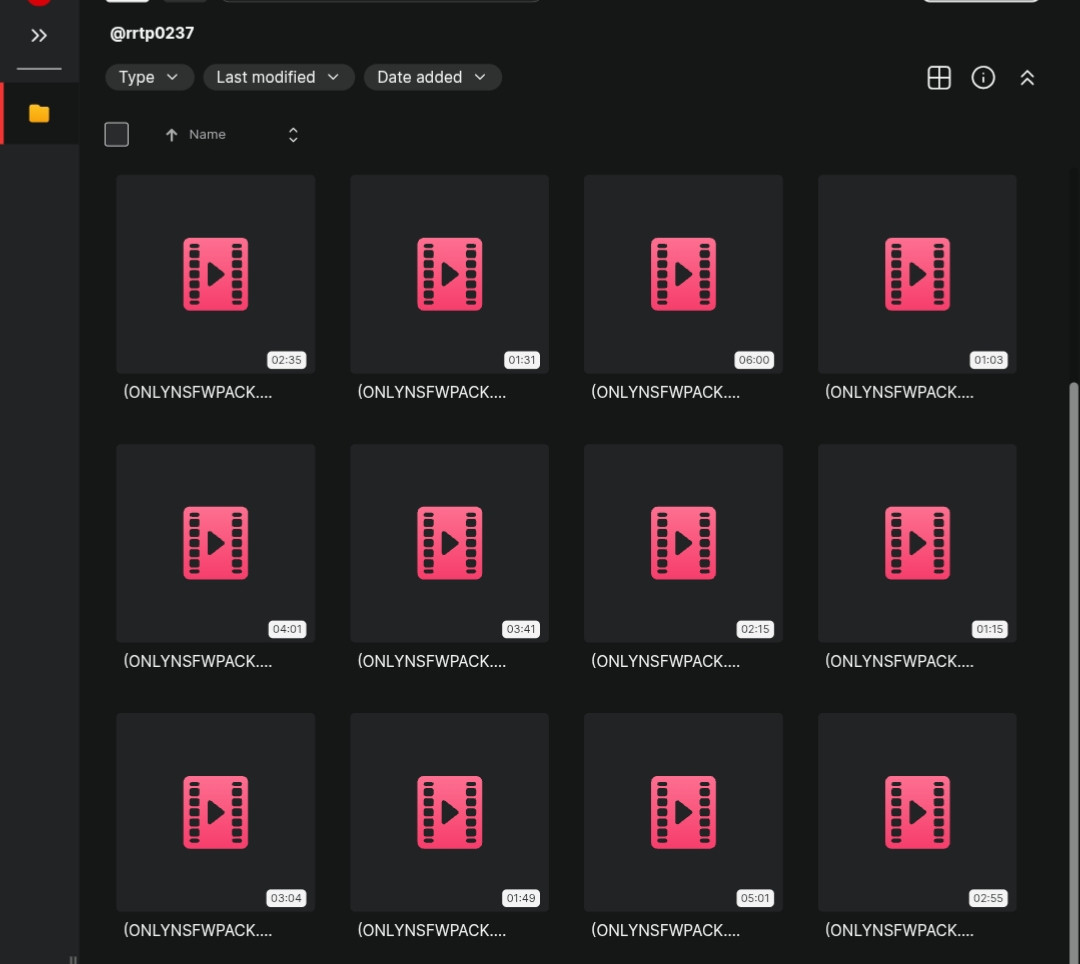Expand the sidebar with the double-arrow icon

(39, 36)
